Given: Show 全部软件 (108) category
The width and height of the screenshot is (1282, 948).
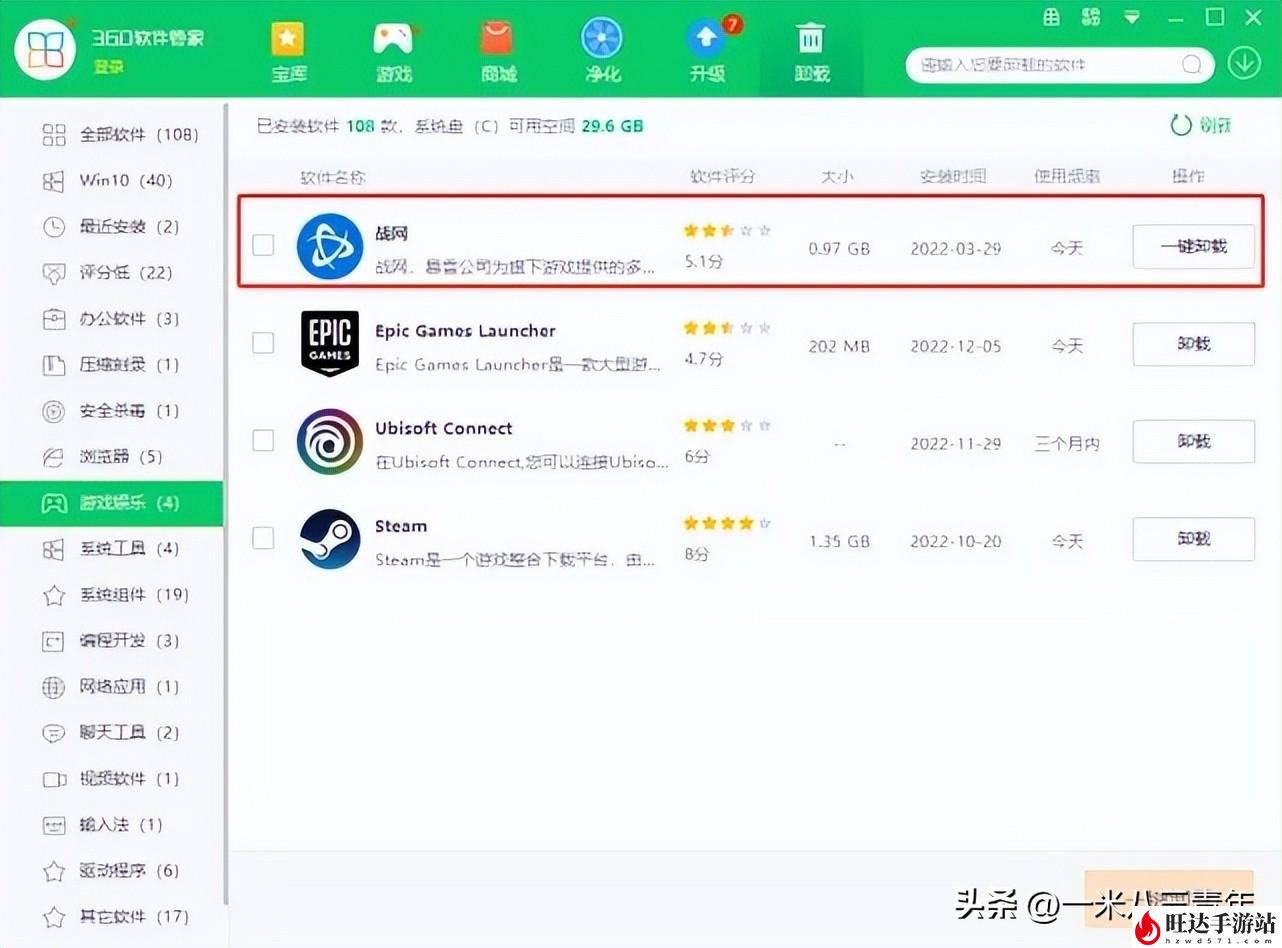Looking at the screenshot, I should 112,135.
